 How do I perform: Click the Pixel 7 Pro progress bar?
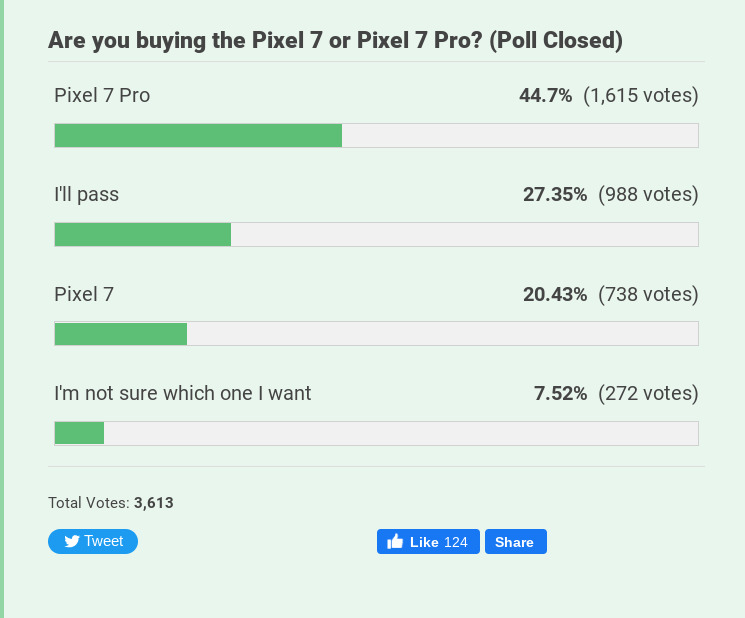[376, 136]
